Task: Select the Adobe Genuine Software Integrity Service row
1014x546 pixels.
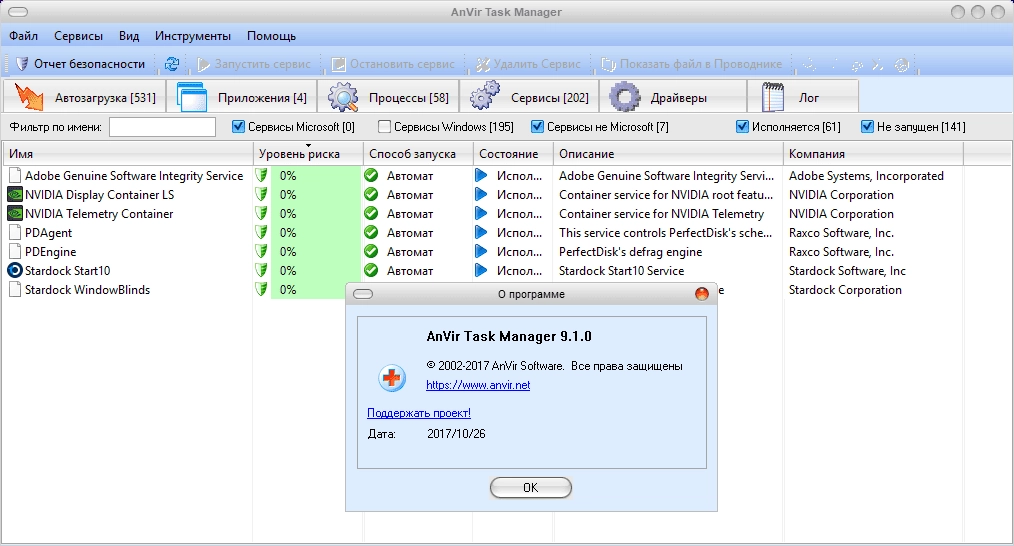Action: click(x=482, y=176)
